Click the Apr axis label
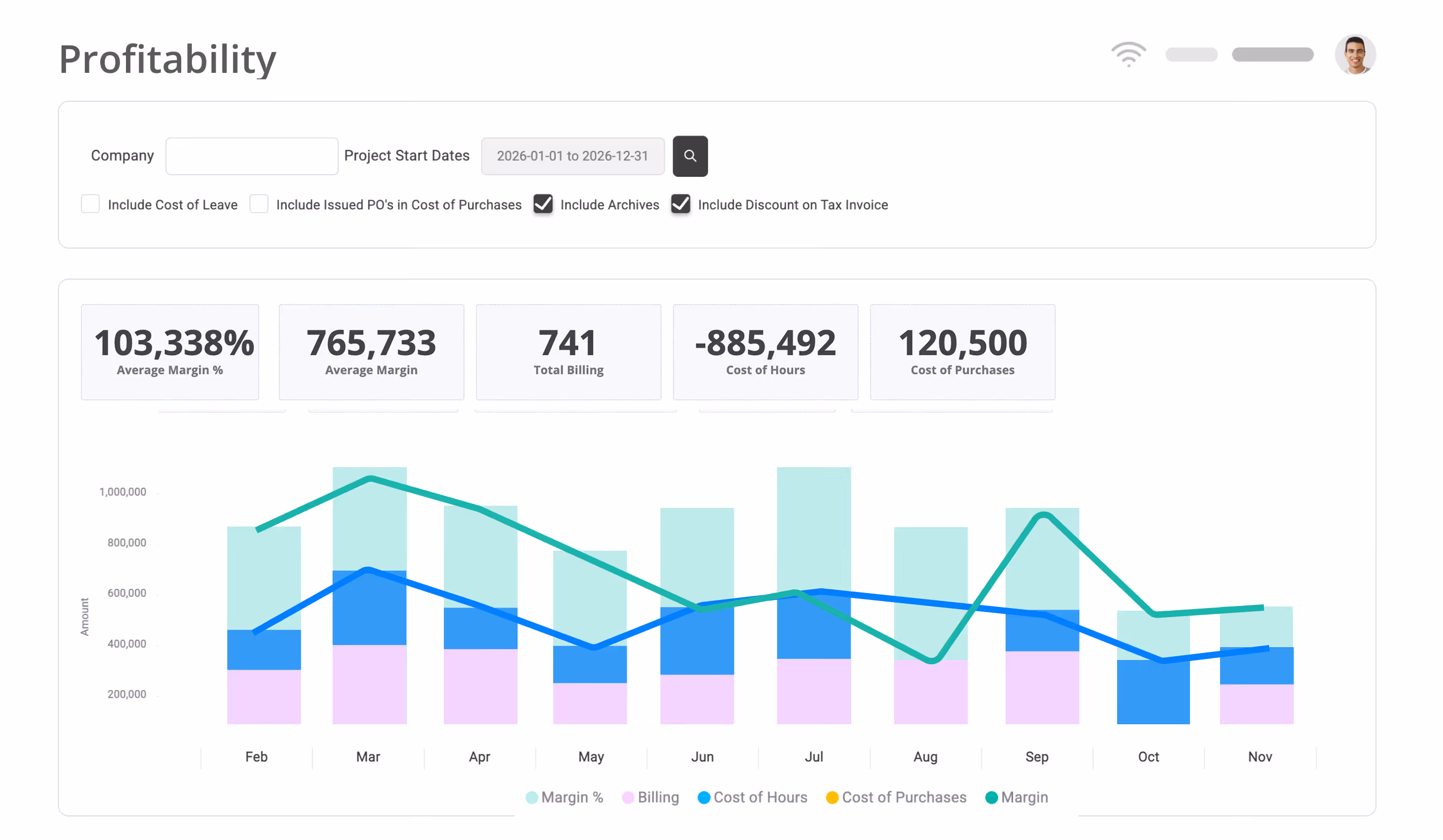The height and width of the screenshot is (840, 1443). (x=479, y=757)
